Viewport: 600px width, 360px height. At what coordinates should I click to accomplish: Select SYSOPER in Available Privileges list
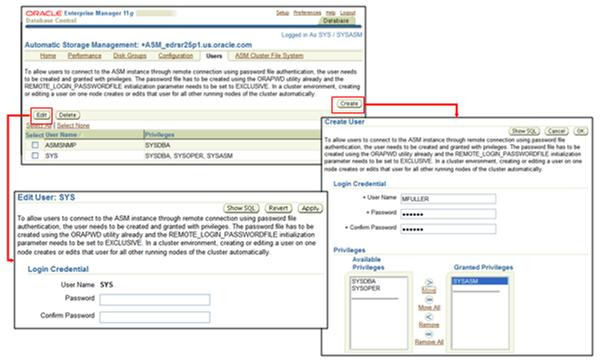coord(366,288)
